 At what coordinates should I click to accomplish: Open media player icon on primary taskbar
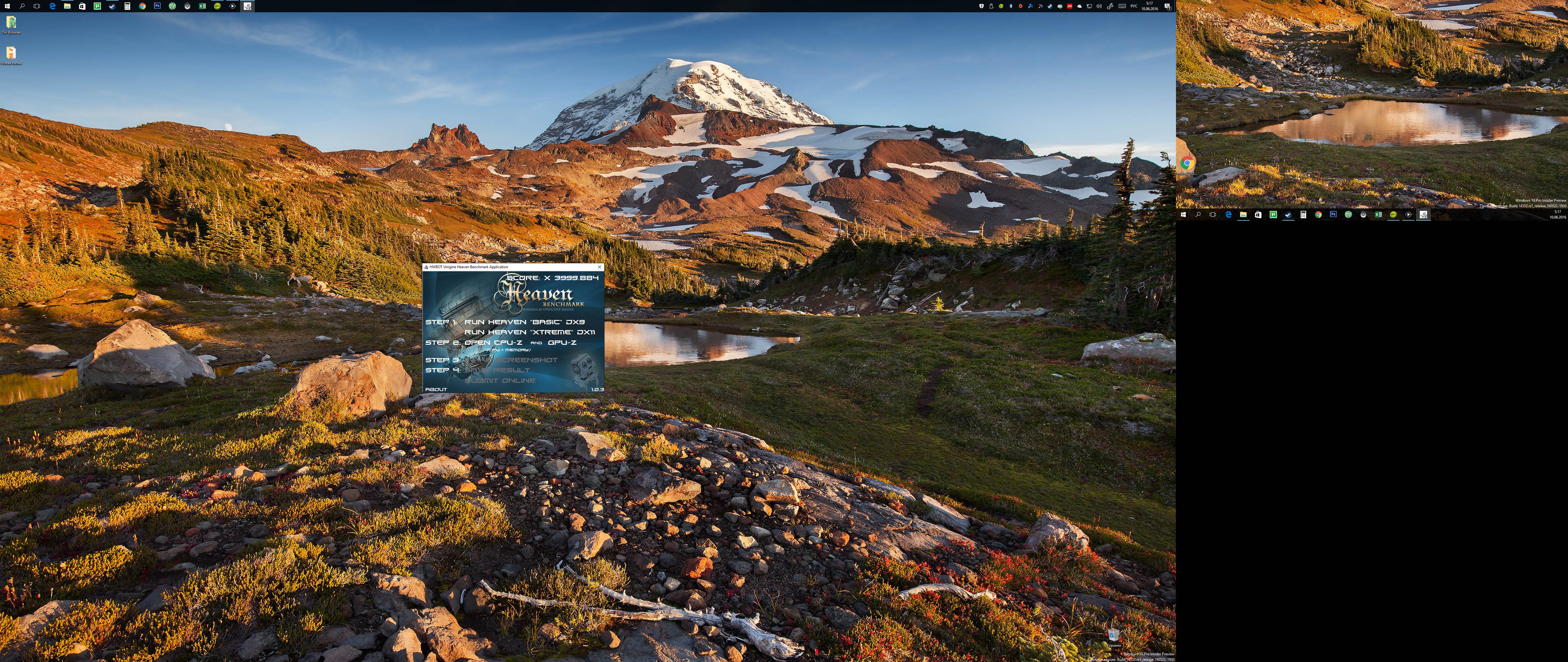(232, 6)
